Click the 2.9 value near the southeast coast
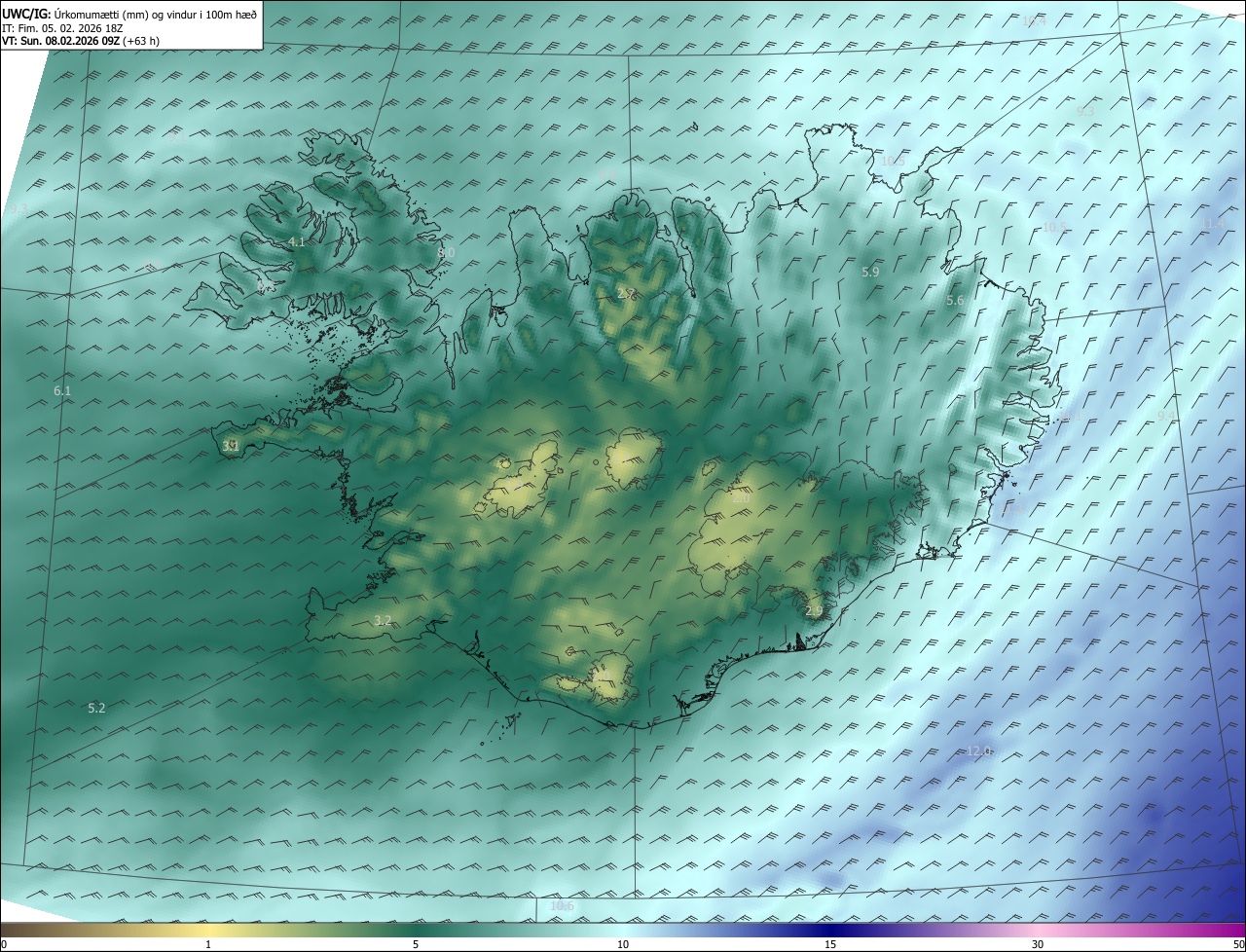The height and width of the screenshot is (952, 1246). point(815,610)
